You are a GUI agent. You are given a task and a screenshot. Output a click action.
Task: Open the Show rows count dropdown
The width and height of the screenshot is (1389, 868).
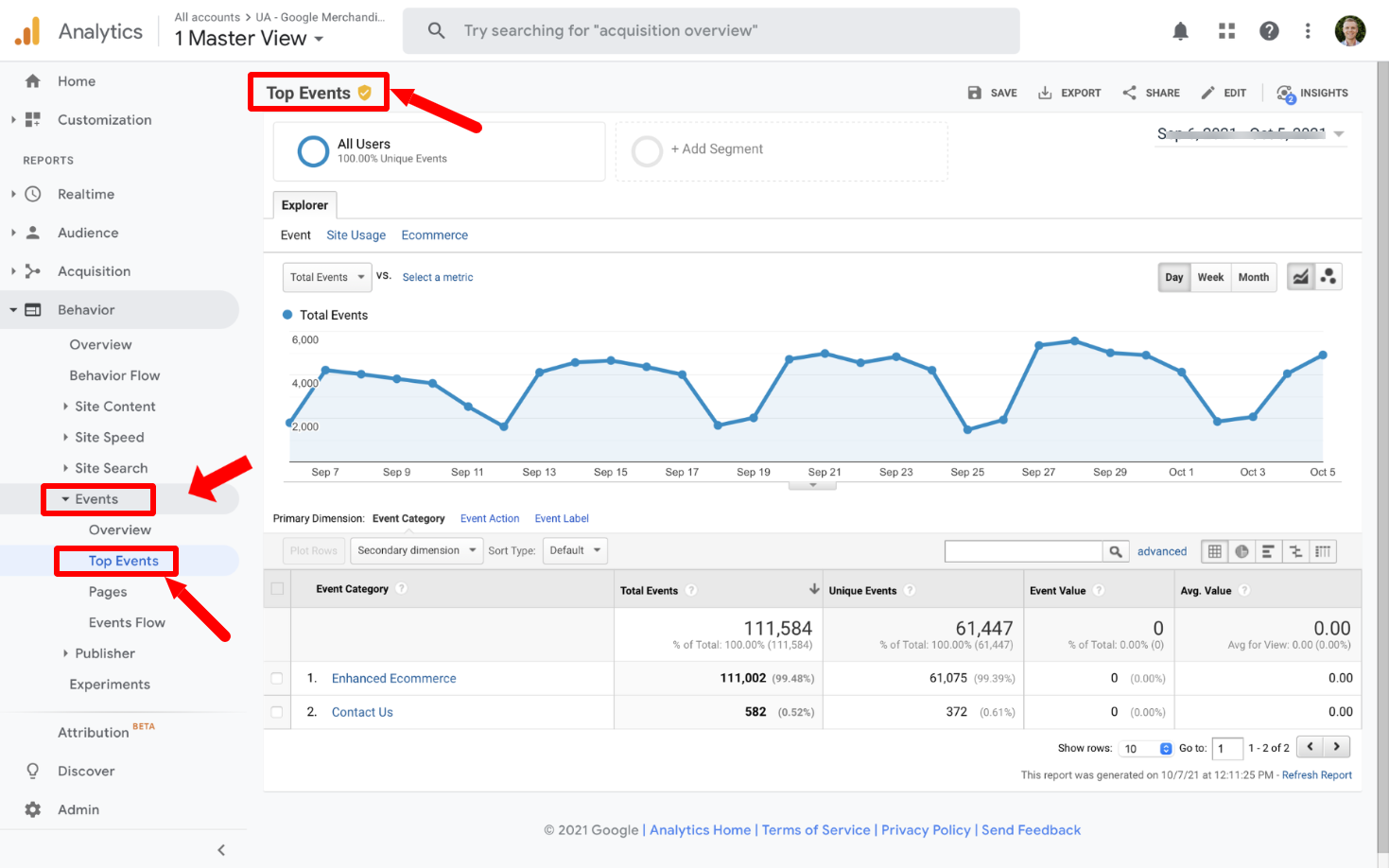[1146, 748]
